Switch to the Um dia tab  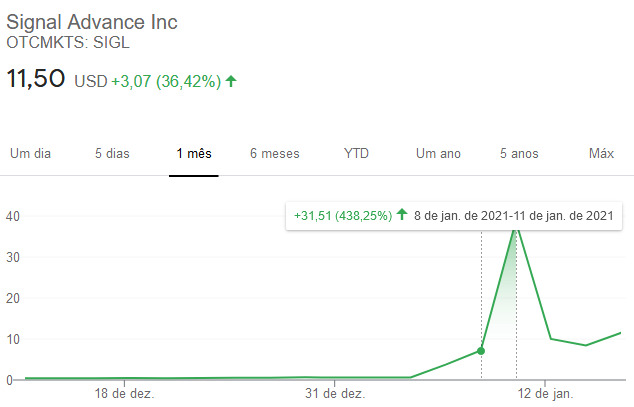pos(30,154)
